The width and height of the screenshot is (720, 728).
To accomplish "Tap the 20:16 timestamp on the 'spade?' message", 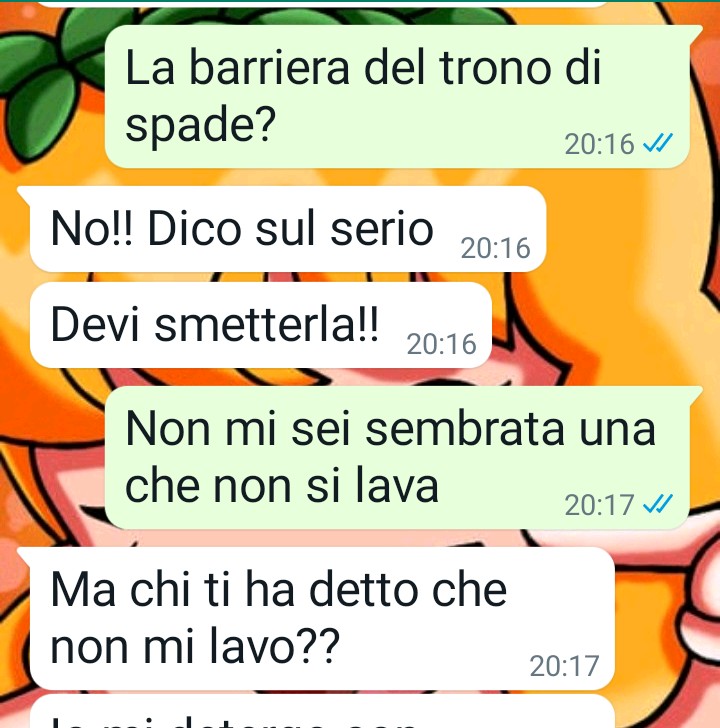I will pos(599,144).
